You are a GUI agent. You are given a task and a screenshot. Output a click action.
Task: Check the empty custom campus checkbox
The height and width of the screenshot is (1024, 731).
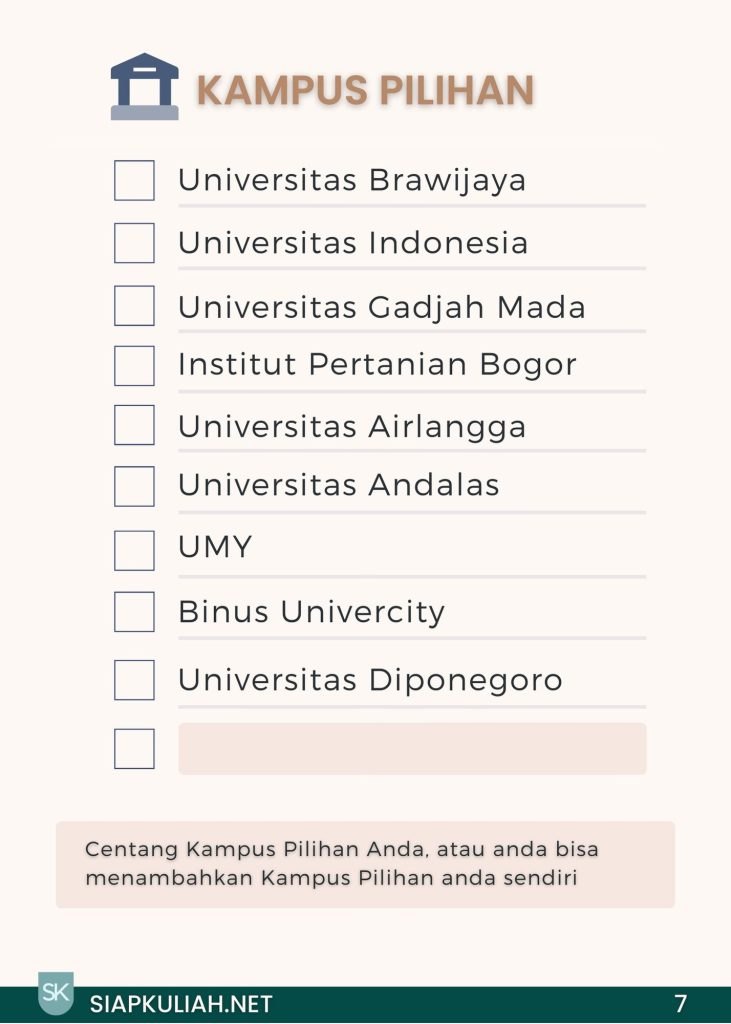pyautogui.click(x=134, y=749)
